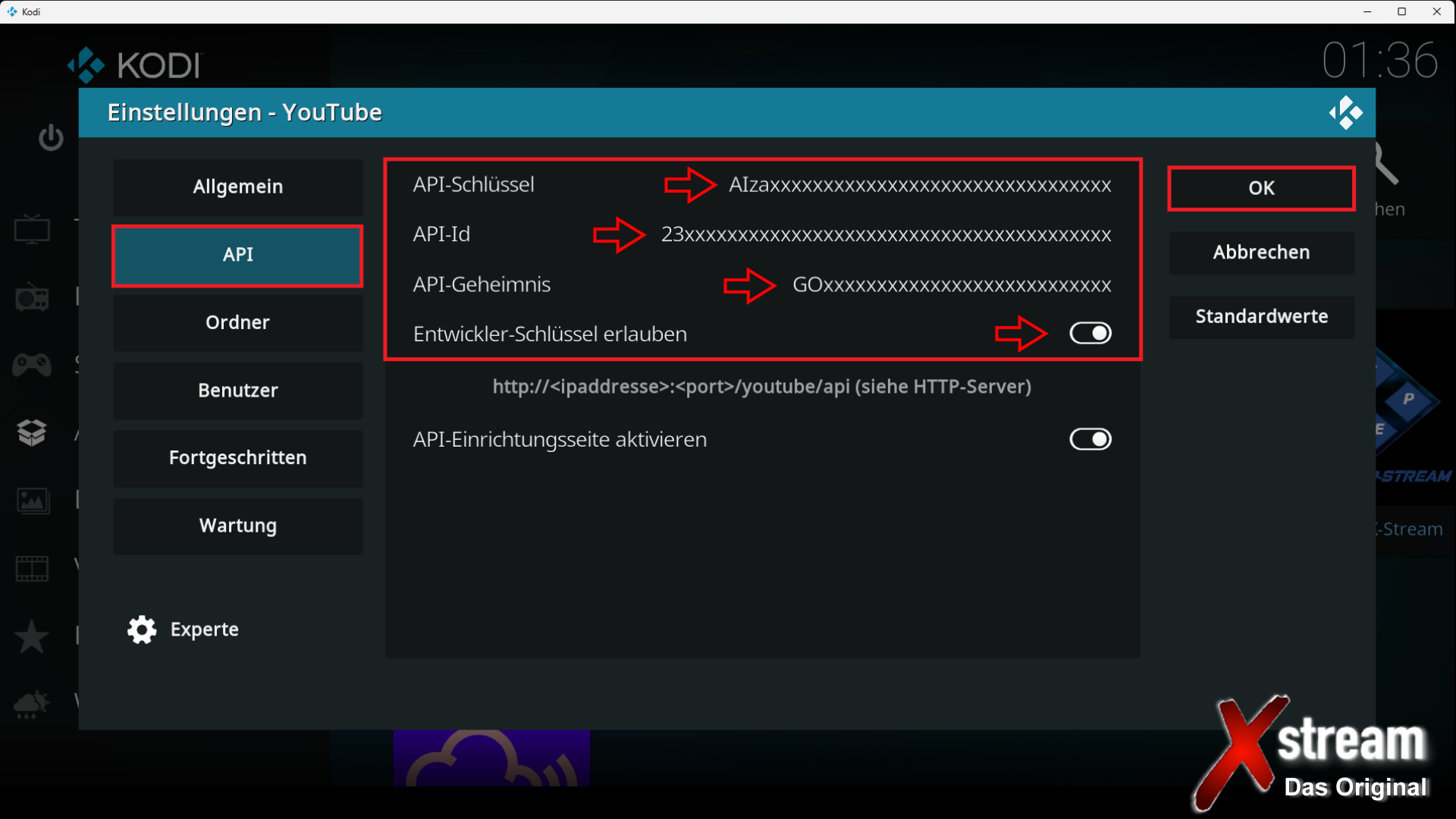Click the Abbrechen button
This screenshot has width=1456, height=819.
click(1260, 253)
